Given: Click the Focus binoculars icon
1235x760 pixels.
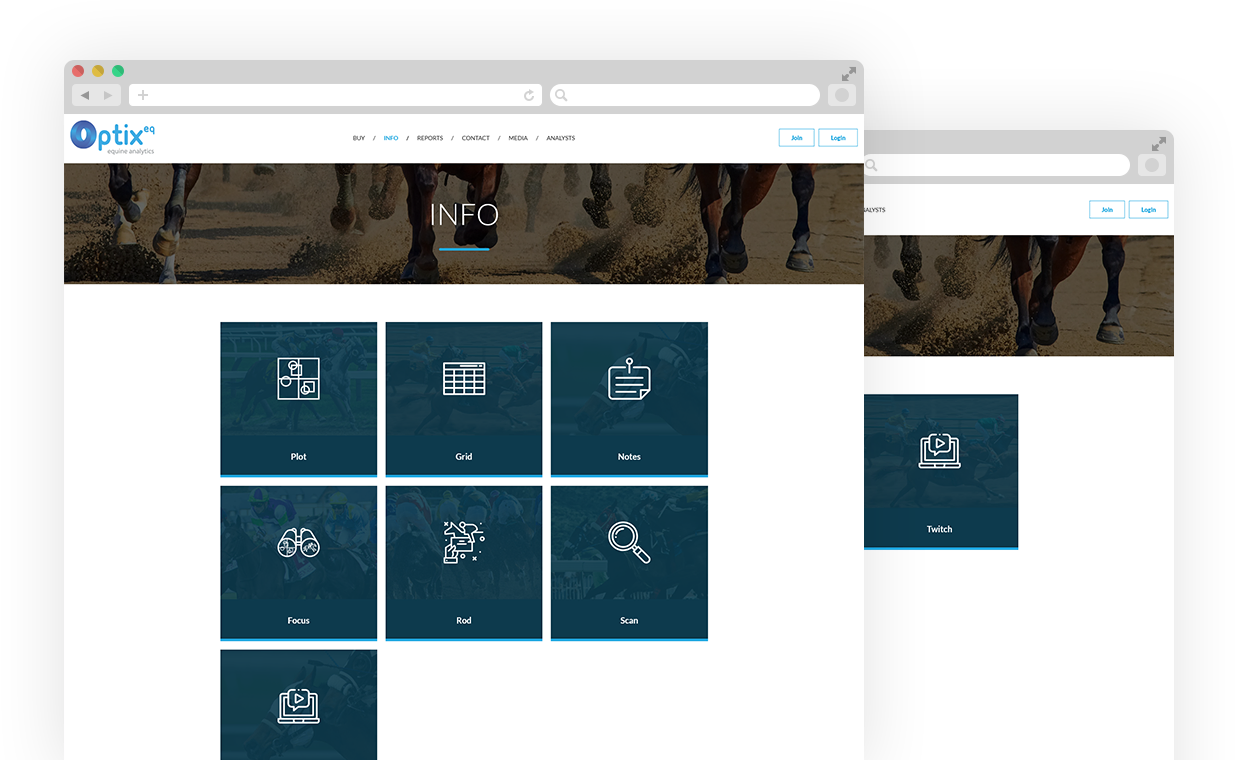Looking at the screenshot, I should pos(298,543).
